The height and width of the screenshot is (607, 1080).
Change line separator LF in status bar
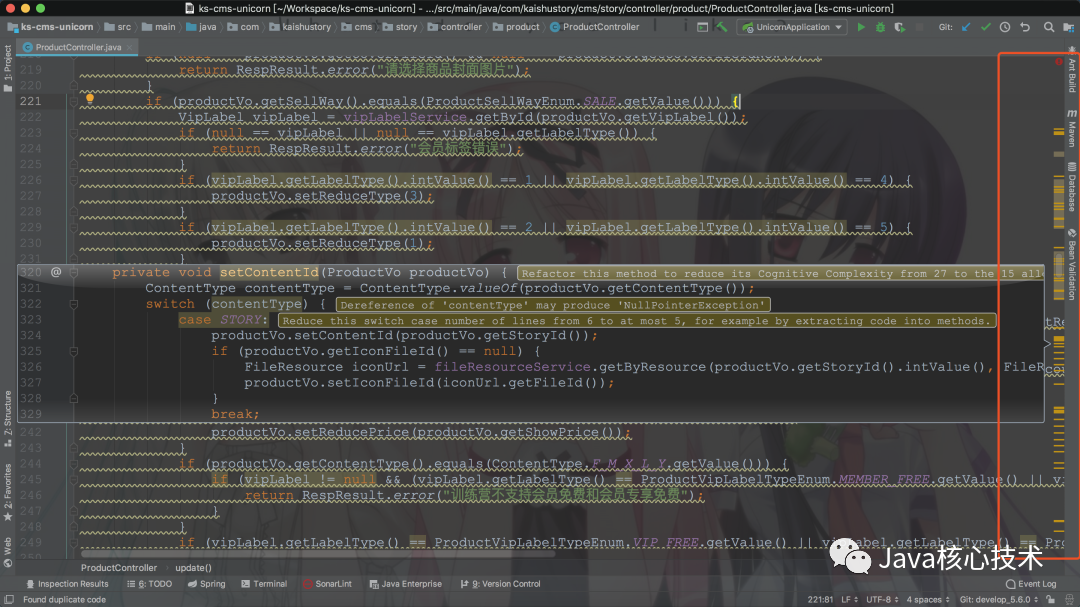850,599
